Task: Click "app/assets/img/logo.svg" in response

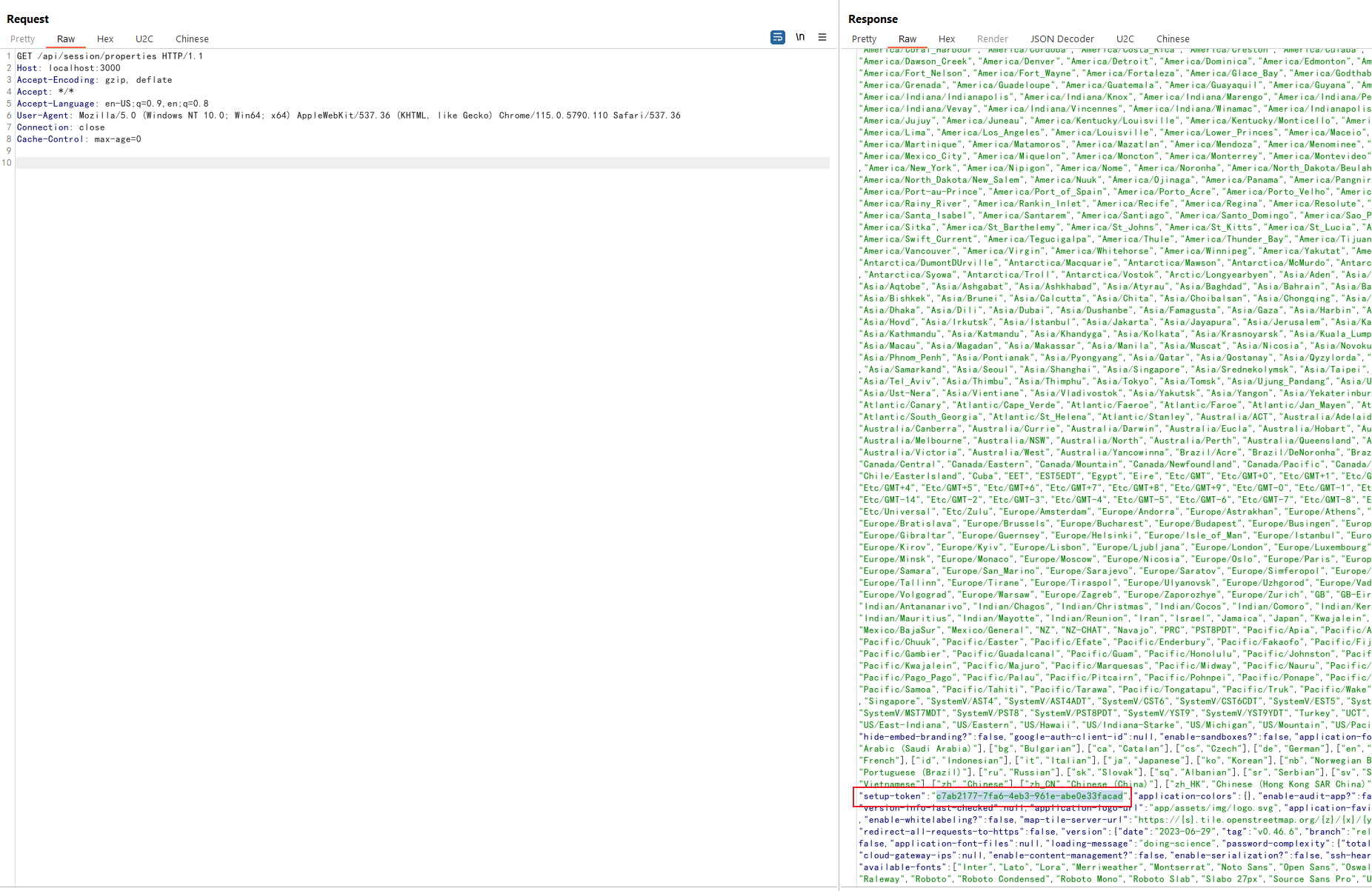Action: pyautogui.click(x=1214, y=808)
